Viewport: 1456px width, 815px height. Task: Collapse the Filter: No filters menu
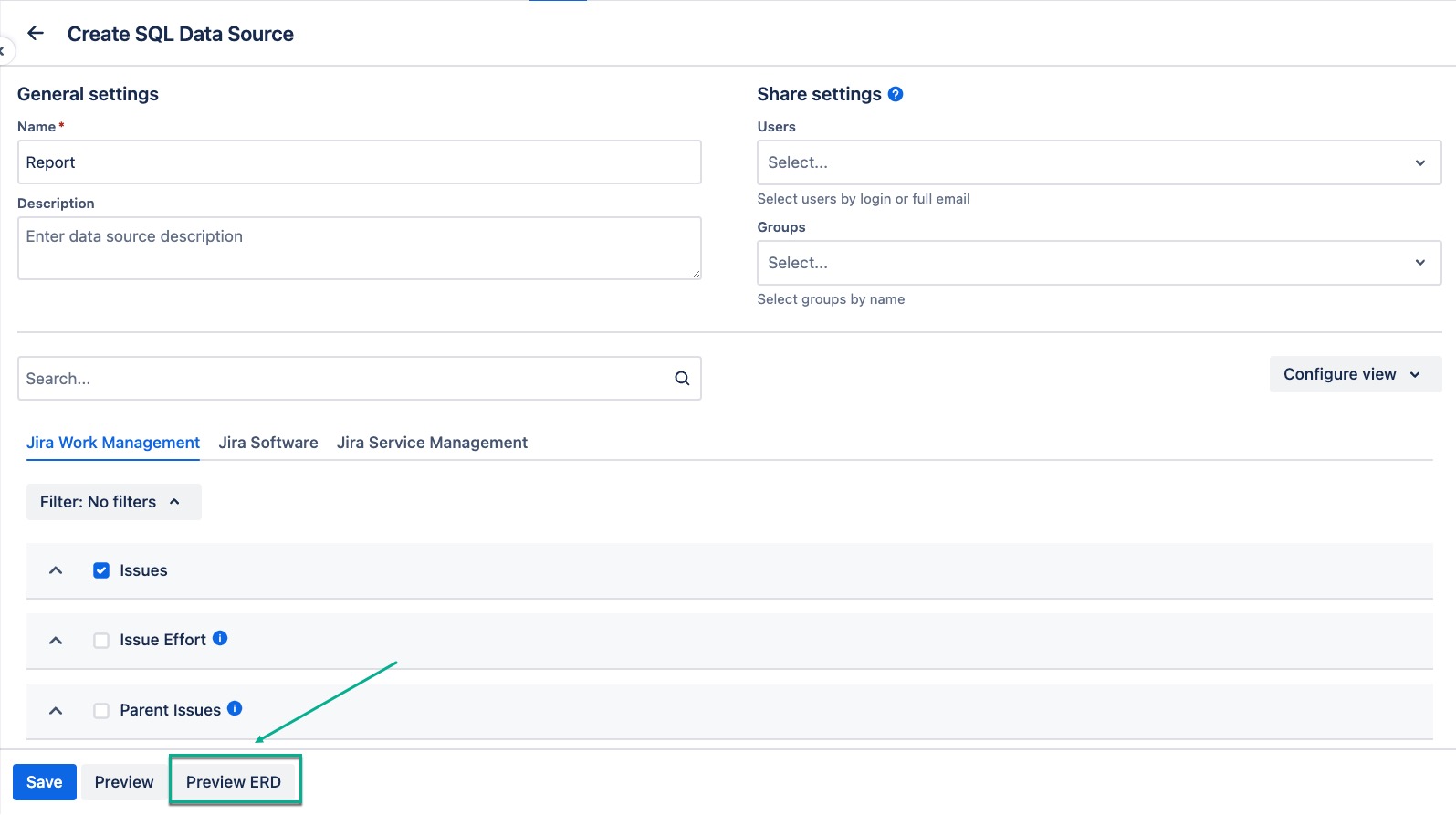(113, 502)
